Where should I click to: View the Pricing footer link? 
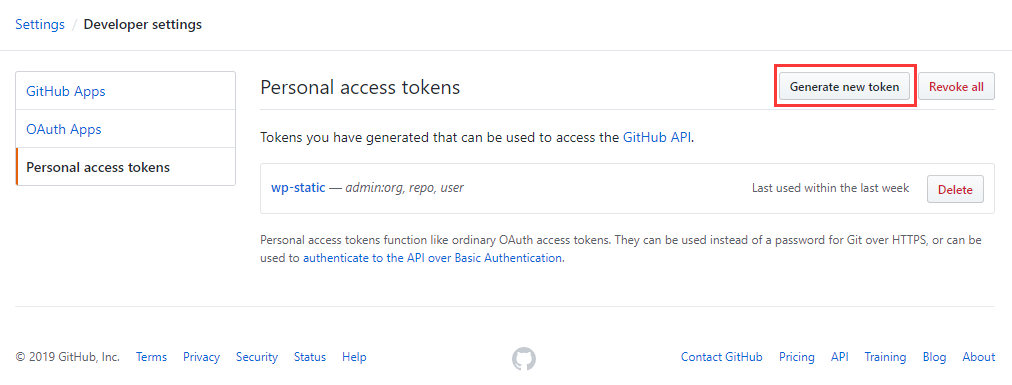796,357
